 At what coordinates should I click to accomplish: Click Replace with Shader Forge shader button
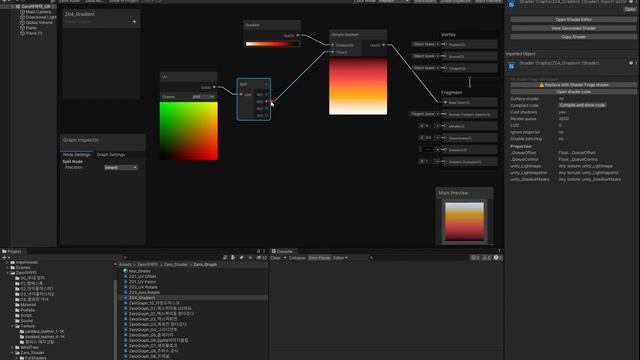click(x=573, y=85)
